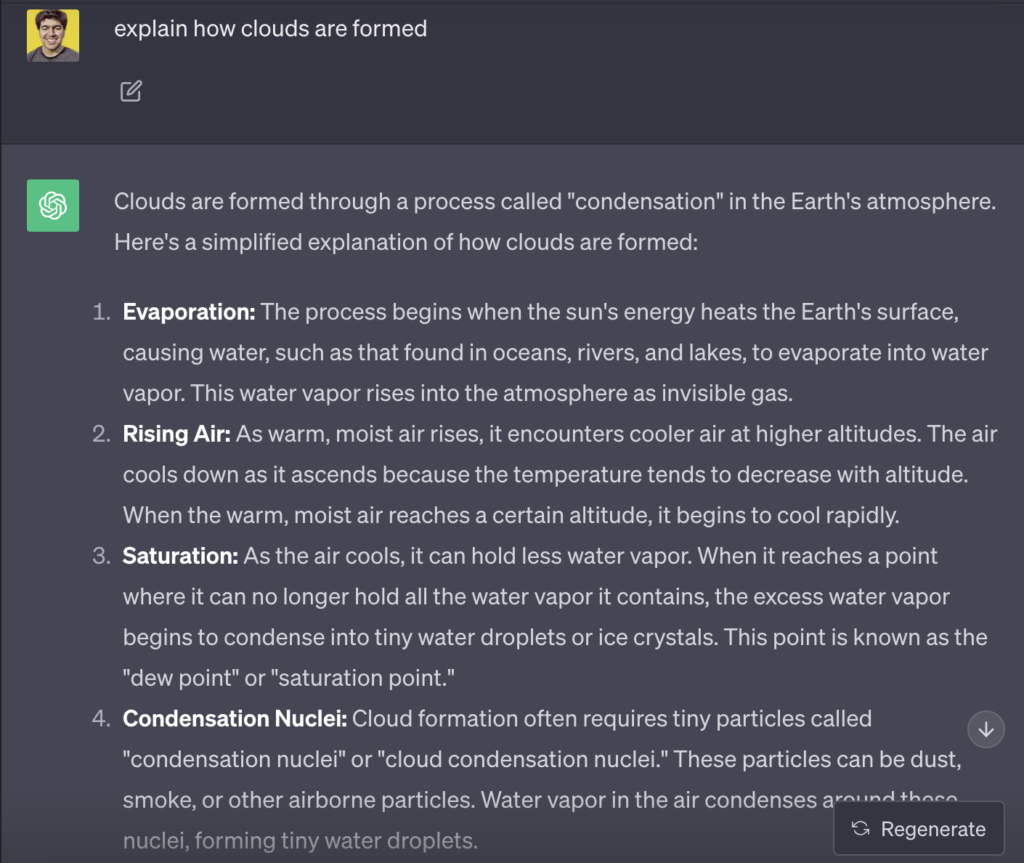This screenshot has width=1024, height=863.
Task: Click list number 2 beside Rising Air
Action: [101, 434]
